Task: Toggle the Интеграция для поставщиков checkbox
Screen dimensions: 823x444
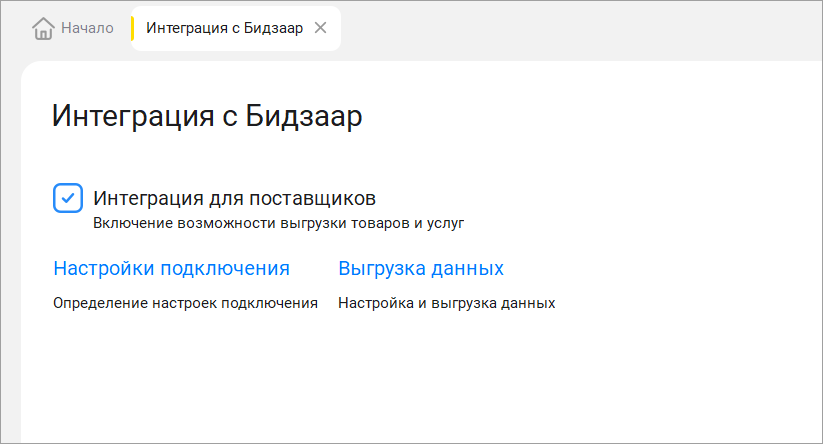Action: click(68, 198)
